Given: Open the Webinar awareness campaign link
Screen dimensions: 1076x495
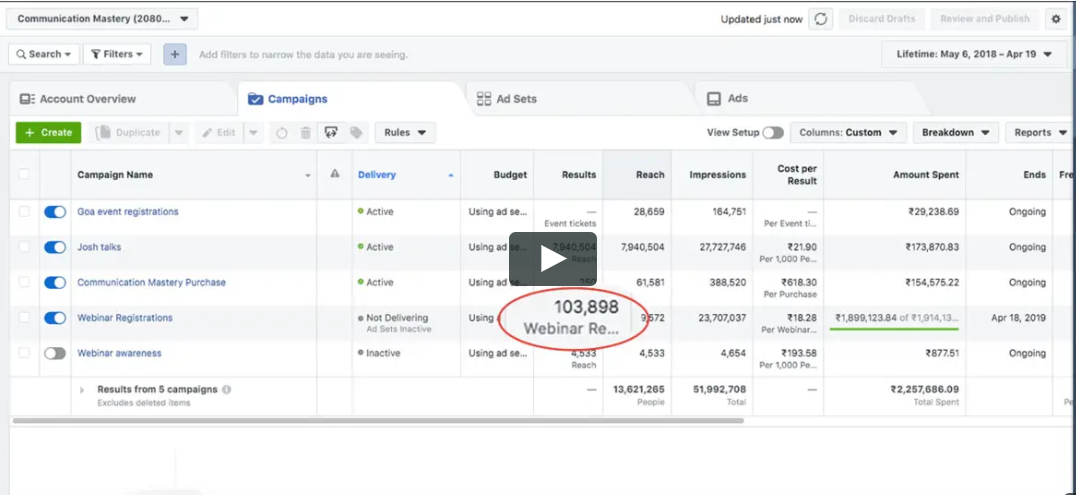Looking at the screenshot, I should coord(119,353).
